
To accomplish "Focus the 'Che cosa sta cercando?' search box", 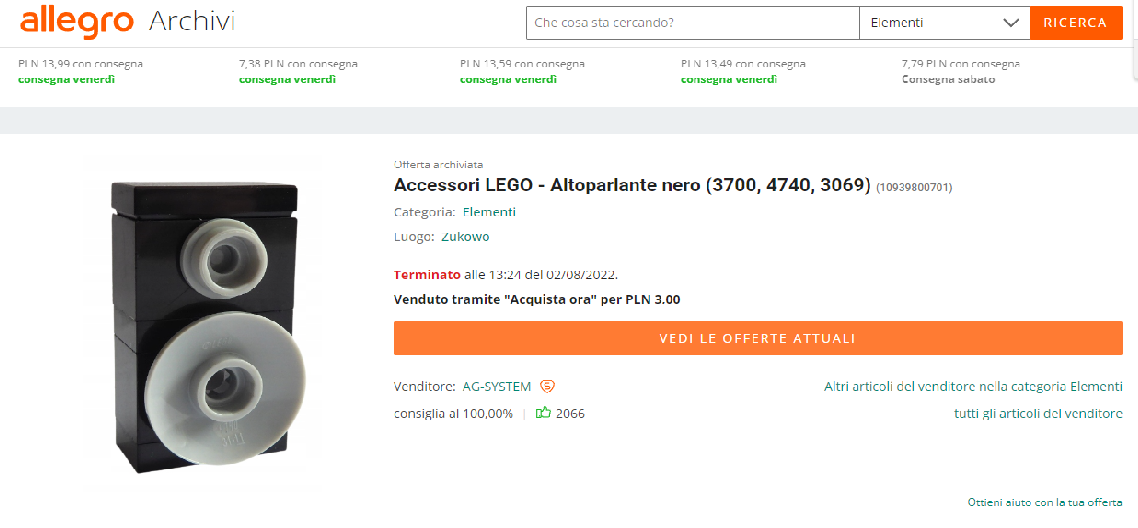I will click(693, 22).
